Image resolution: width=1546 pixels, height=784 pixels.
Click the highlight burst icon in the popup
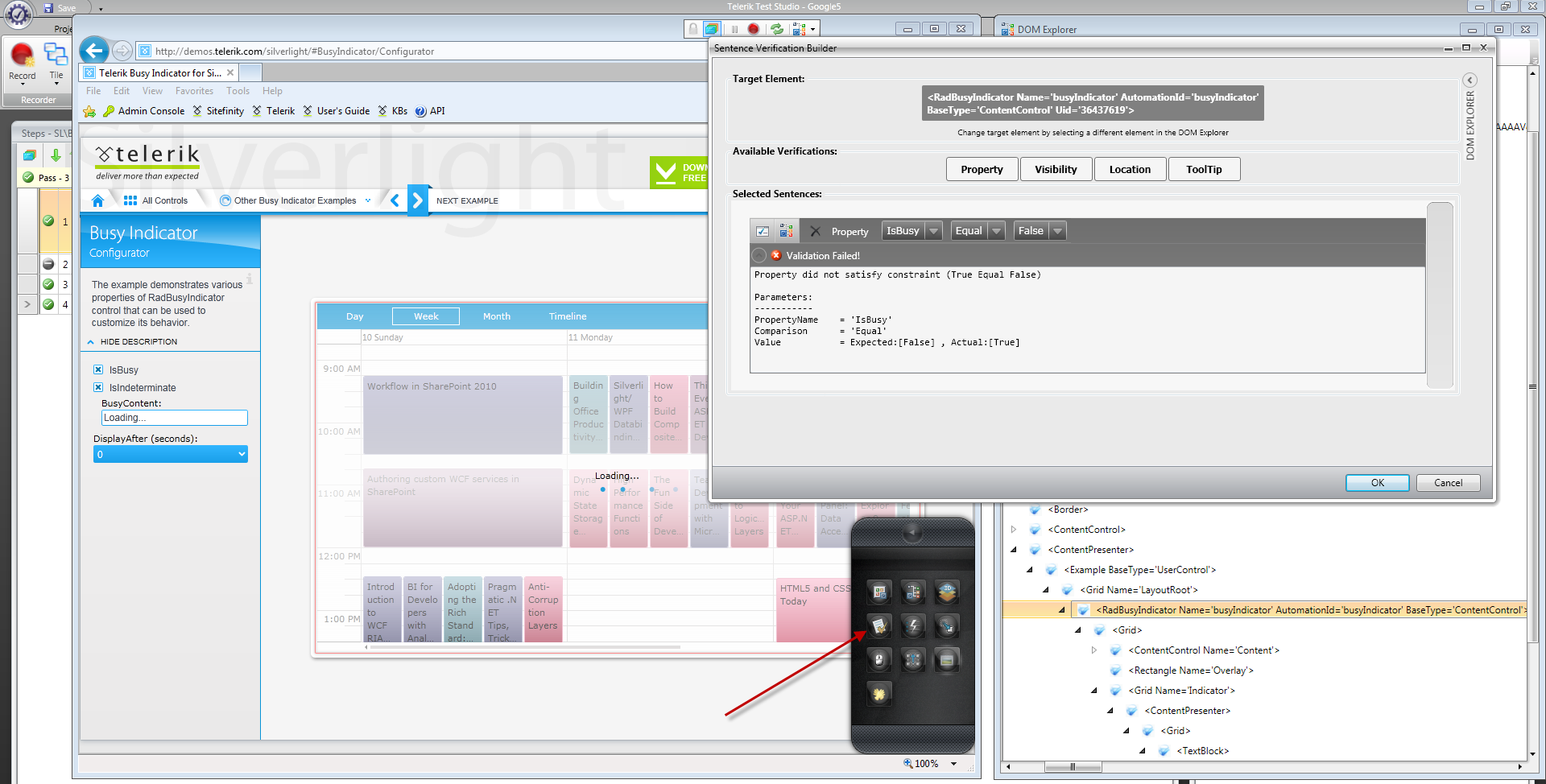coord(880,693)
